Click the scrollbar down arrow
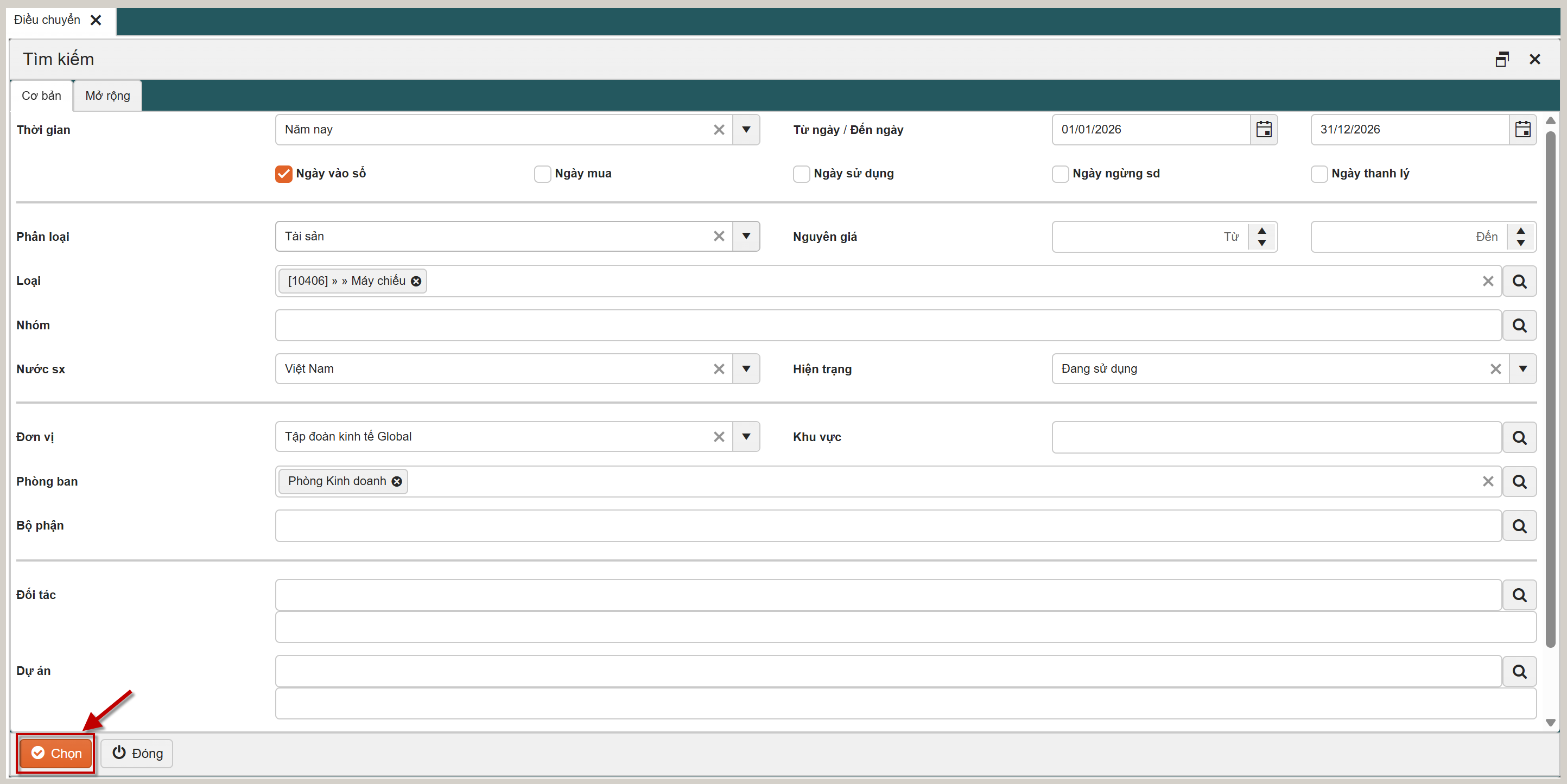The width and height of the screenshot is (1567, 784). (1551, 723)
